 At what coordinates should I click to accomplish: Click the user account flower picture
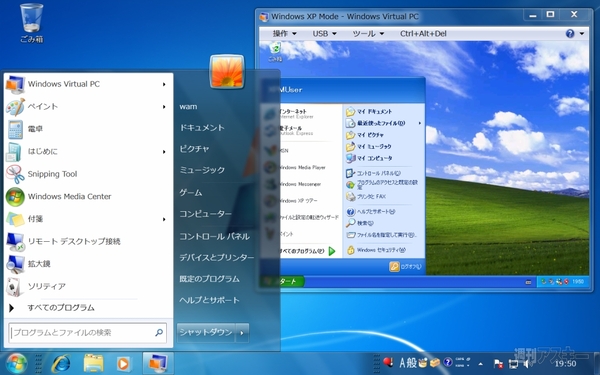227,72
